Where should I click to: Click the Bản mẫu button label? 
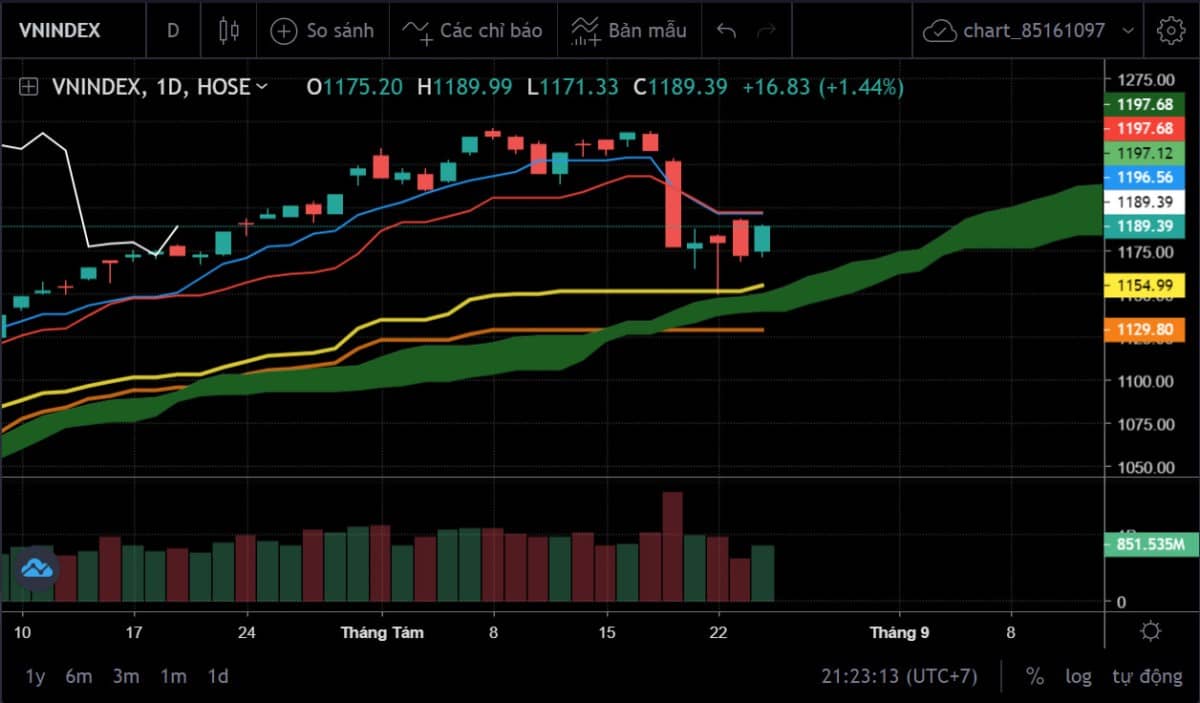647,31
